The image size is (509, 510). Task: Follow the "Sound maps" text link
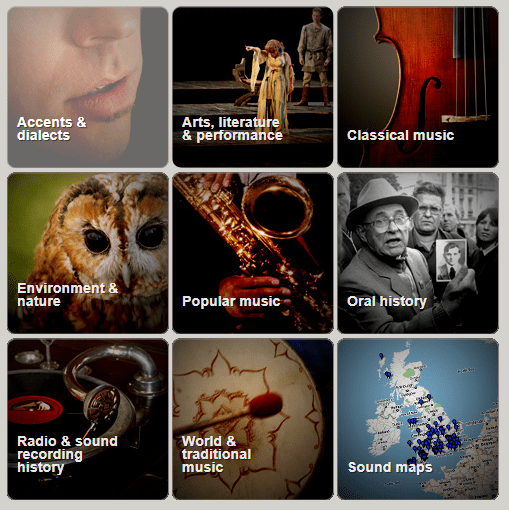pos(390,467)
